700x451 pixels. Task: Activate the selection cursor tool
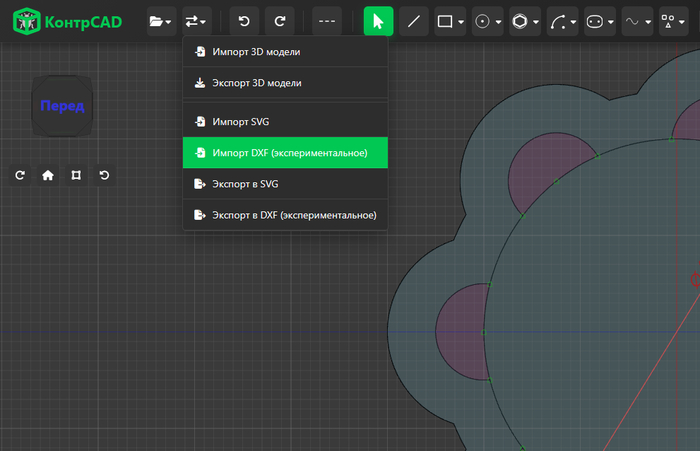(x=378, y=21)
